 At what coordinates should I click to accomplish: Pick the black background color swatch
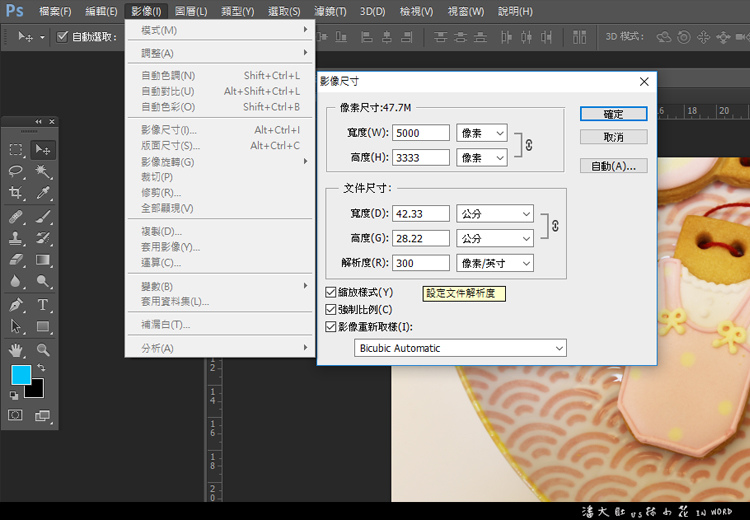click(x=36, y=390)
